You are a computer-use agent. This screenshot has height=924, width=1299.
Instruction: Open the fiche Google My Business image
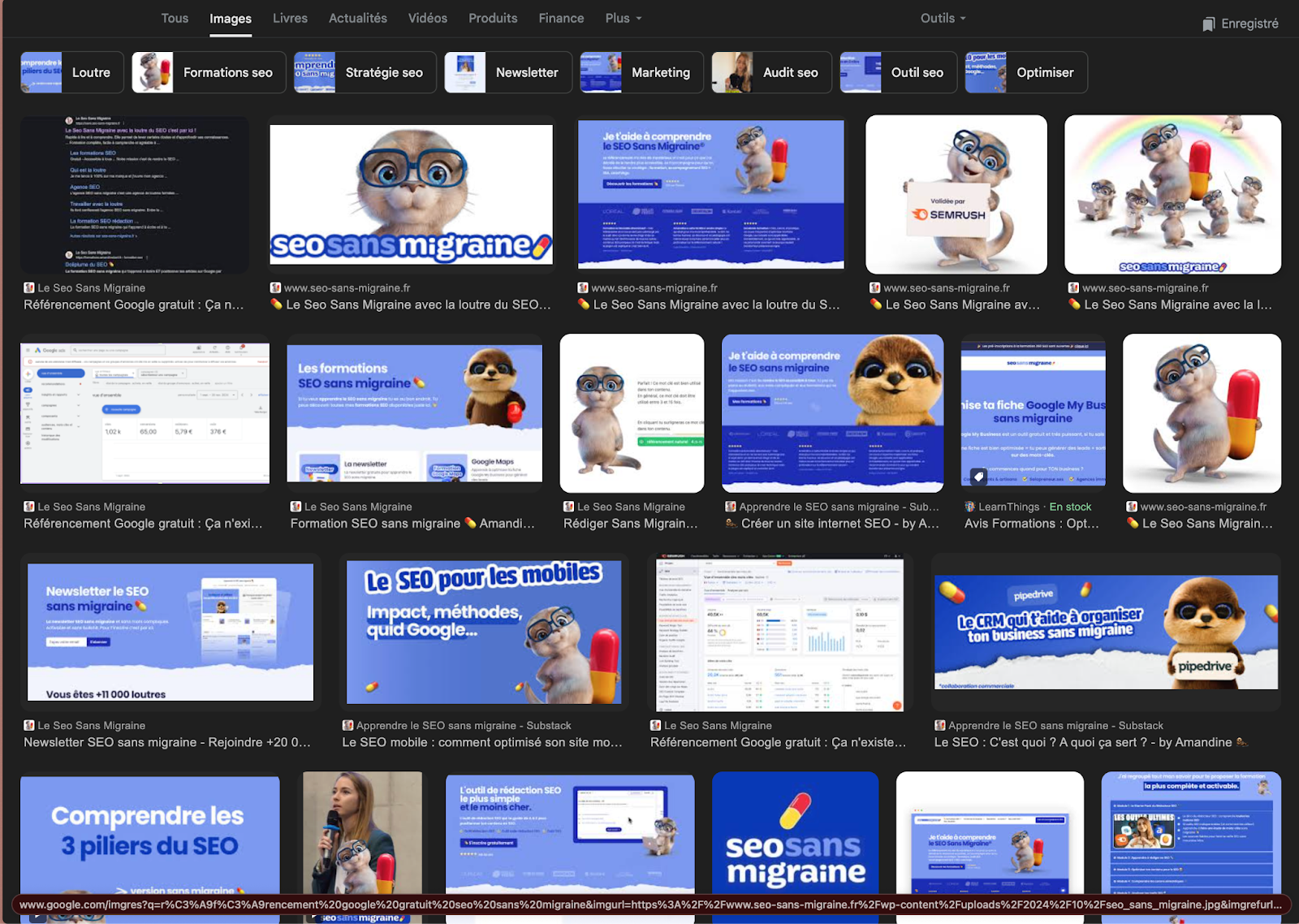coord(1033,413)
